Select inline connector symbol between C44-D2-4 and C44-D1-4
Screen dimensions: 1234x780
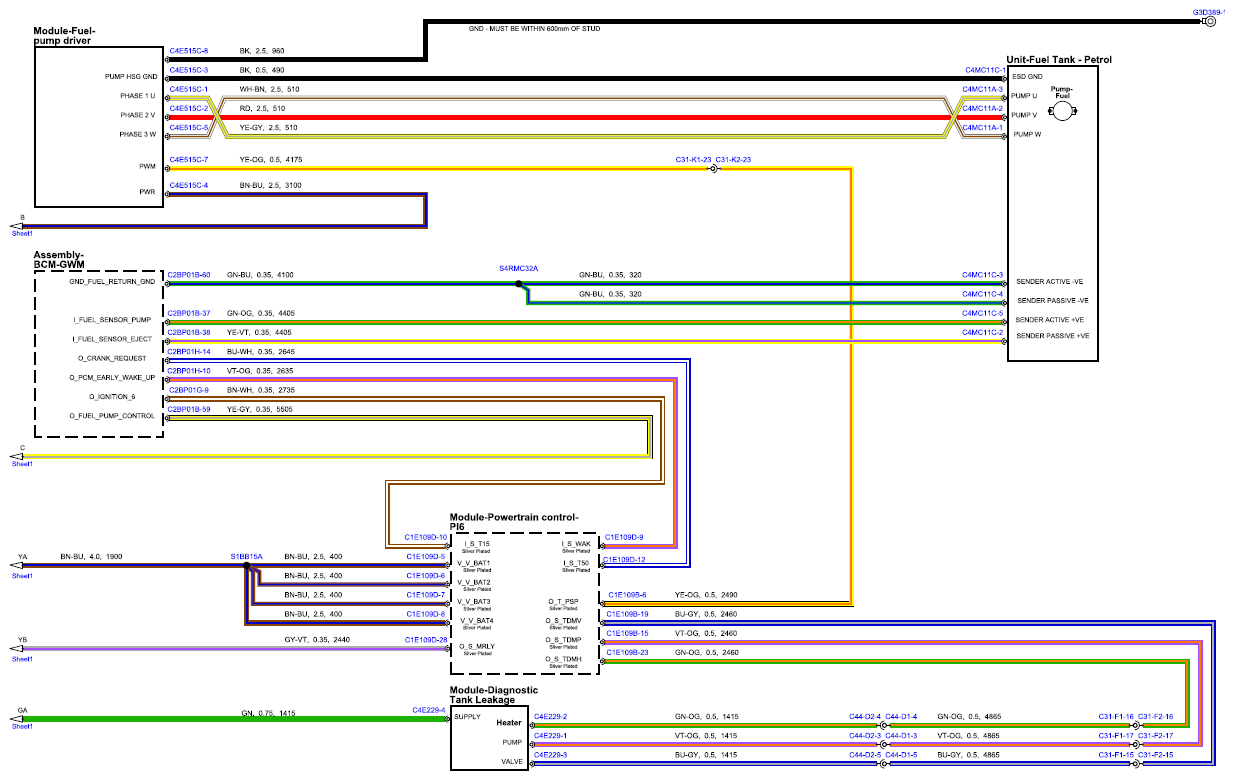[883, 726]
